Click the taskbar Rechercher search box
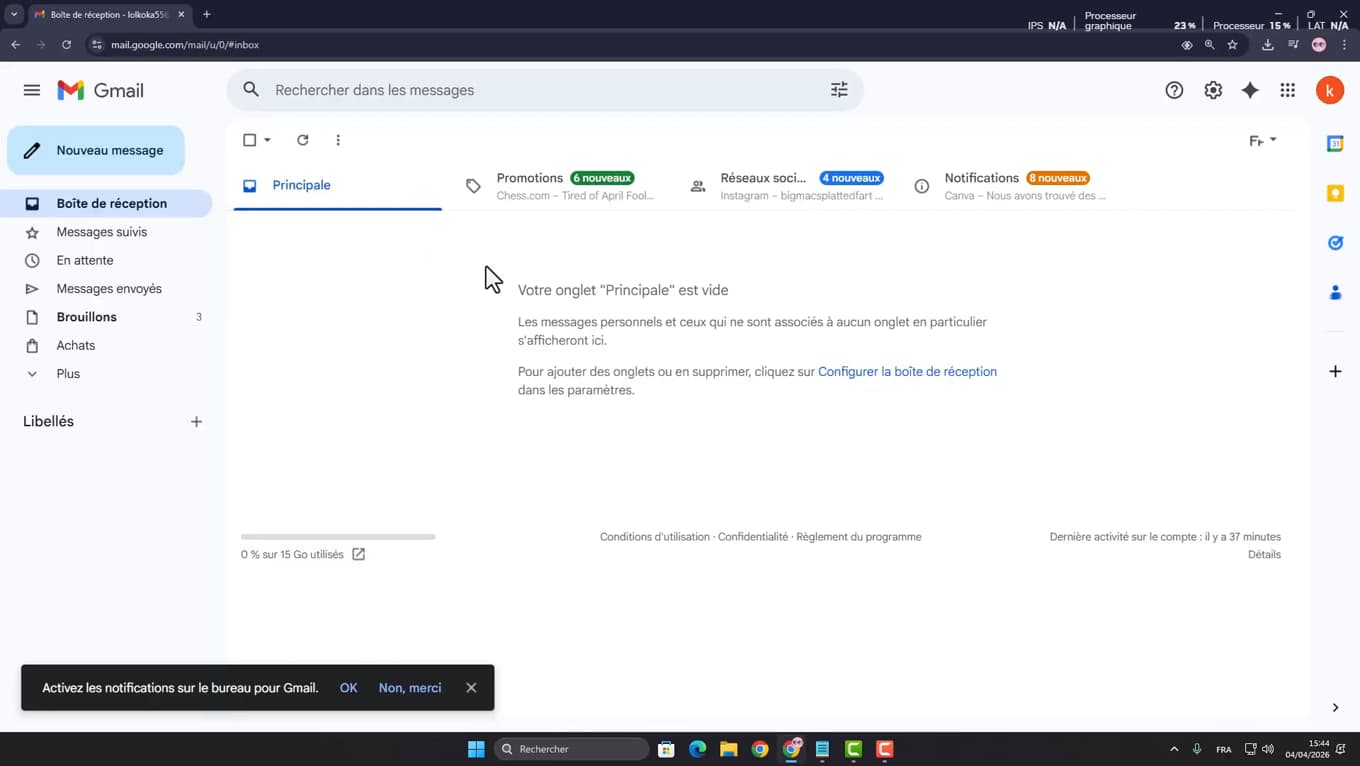The width and height of the screenshot is (1360, 766). [x=572, y=749]
